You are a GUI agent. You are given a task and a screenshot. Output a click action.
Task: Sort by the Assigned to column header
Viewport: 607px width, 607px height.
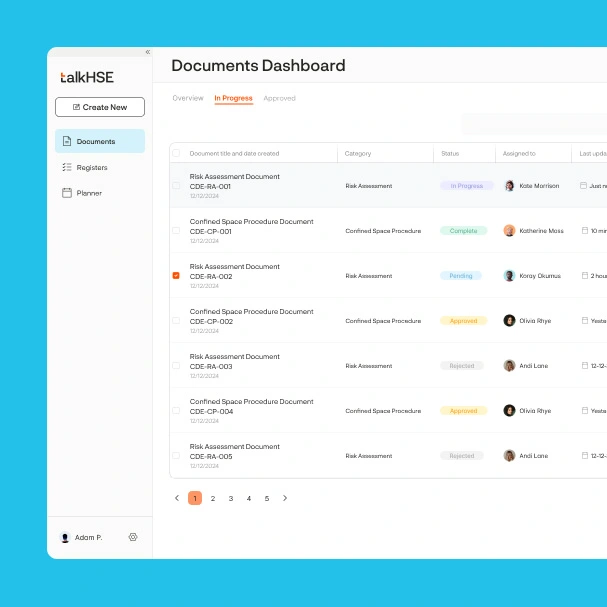coord(519,153)
